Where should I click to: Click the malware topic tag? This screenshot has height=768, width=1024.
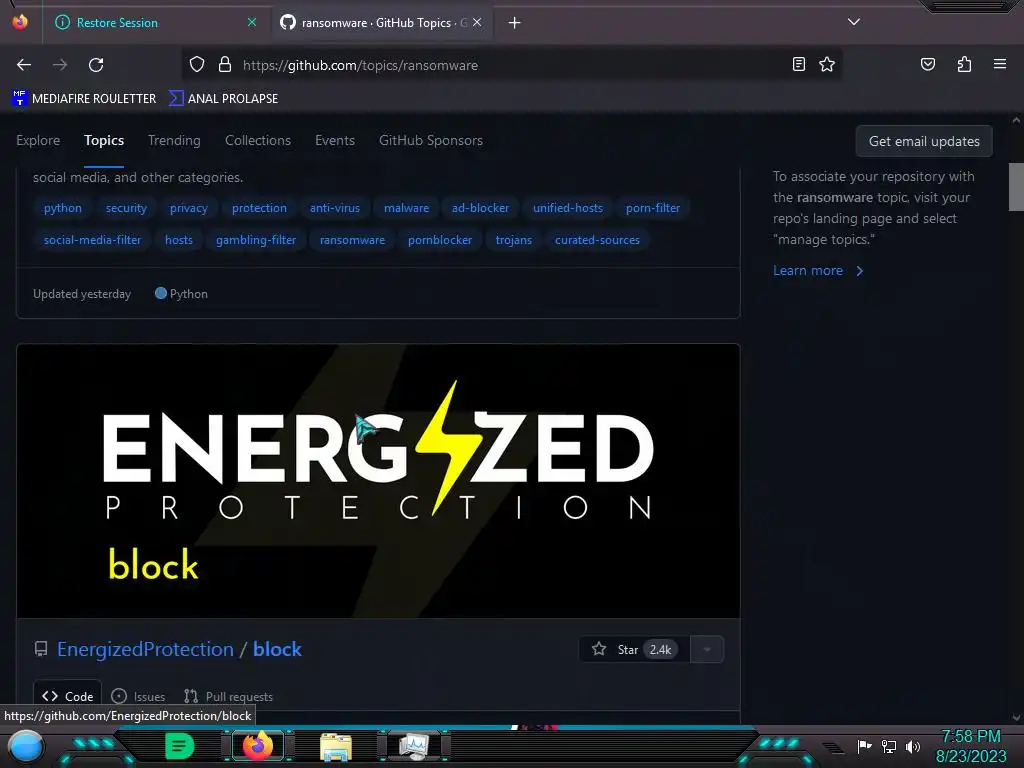406,208
